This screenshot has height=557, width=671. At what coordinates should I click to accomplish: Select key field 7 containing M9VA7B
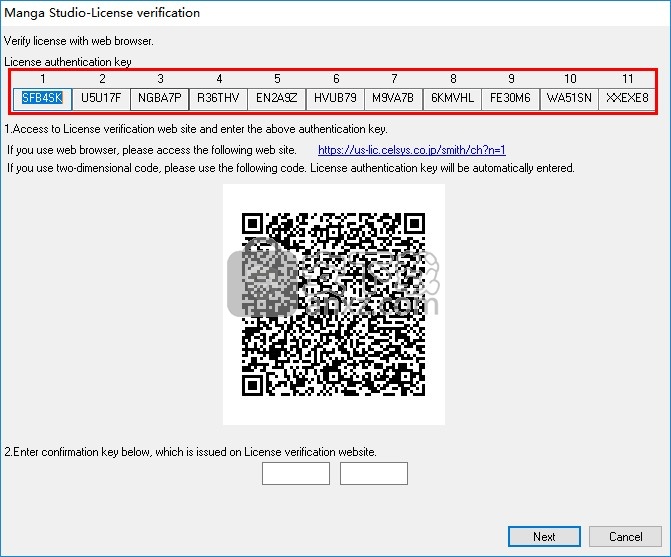pyautogui.click(x=393, y=99)
